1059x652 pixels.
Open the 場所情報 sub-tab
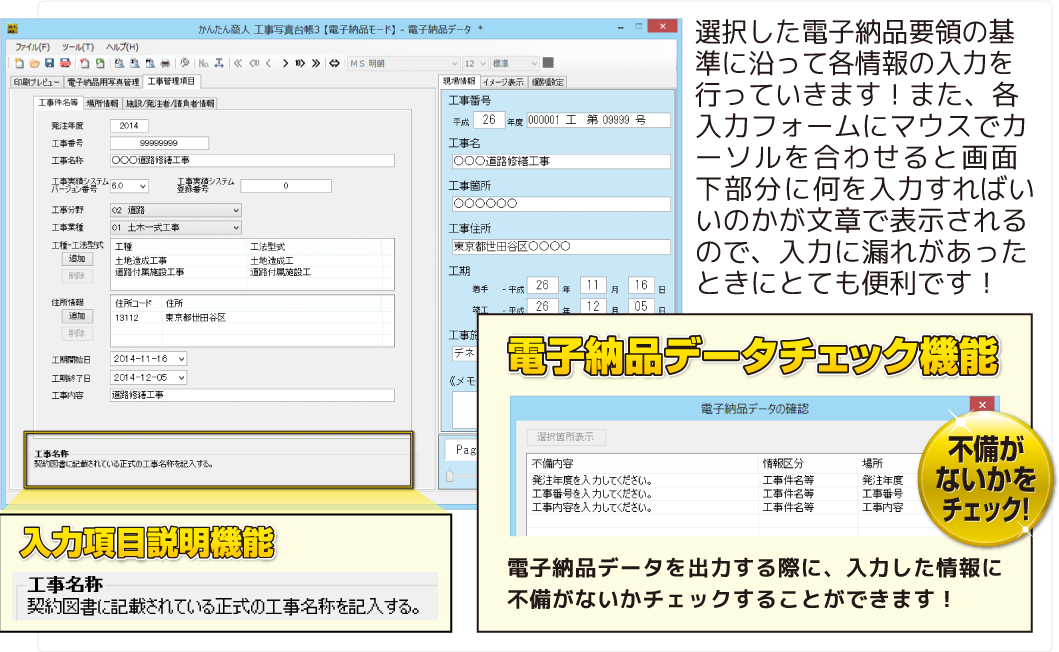(103, 103)
